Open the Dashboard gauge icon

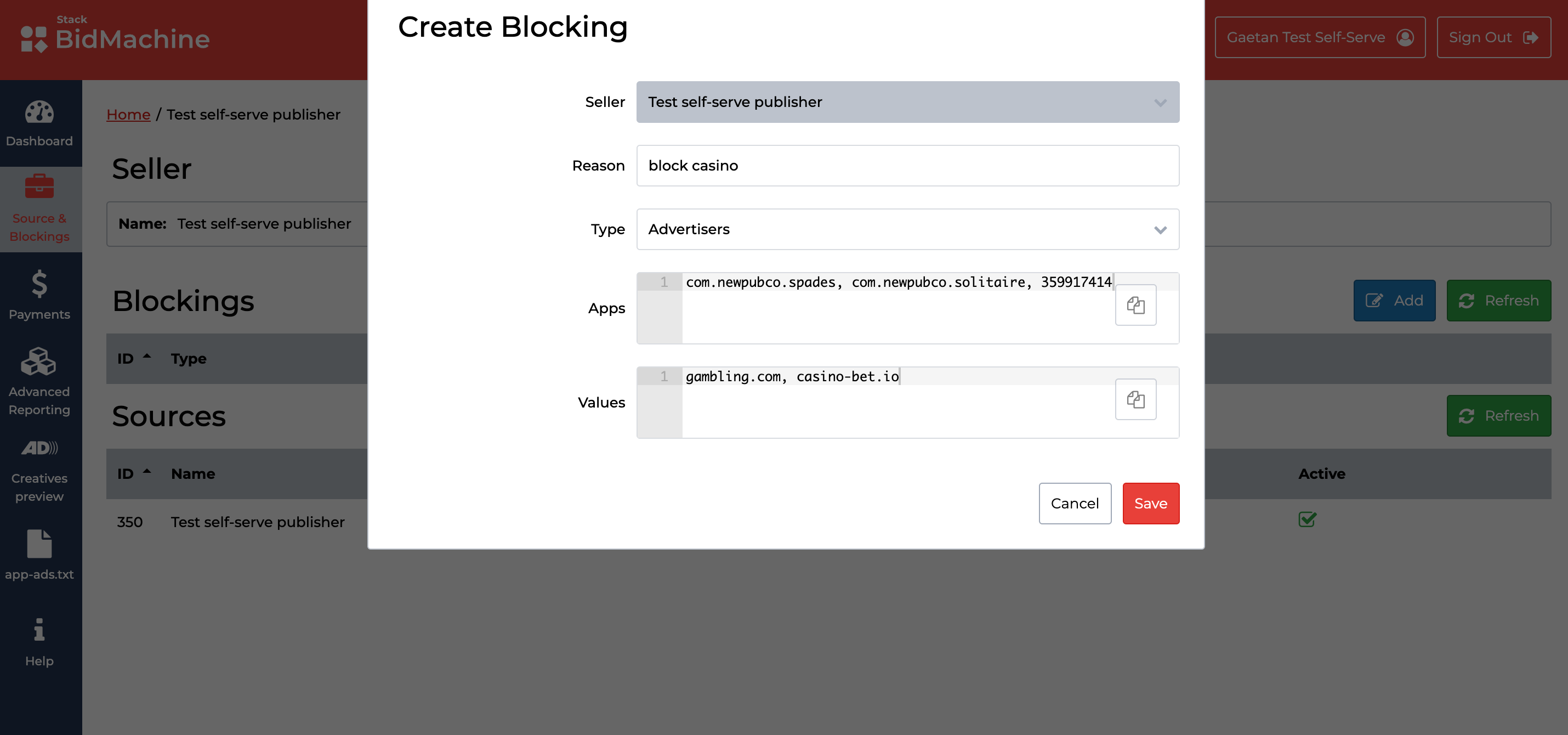(39, 112)
